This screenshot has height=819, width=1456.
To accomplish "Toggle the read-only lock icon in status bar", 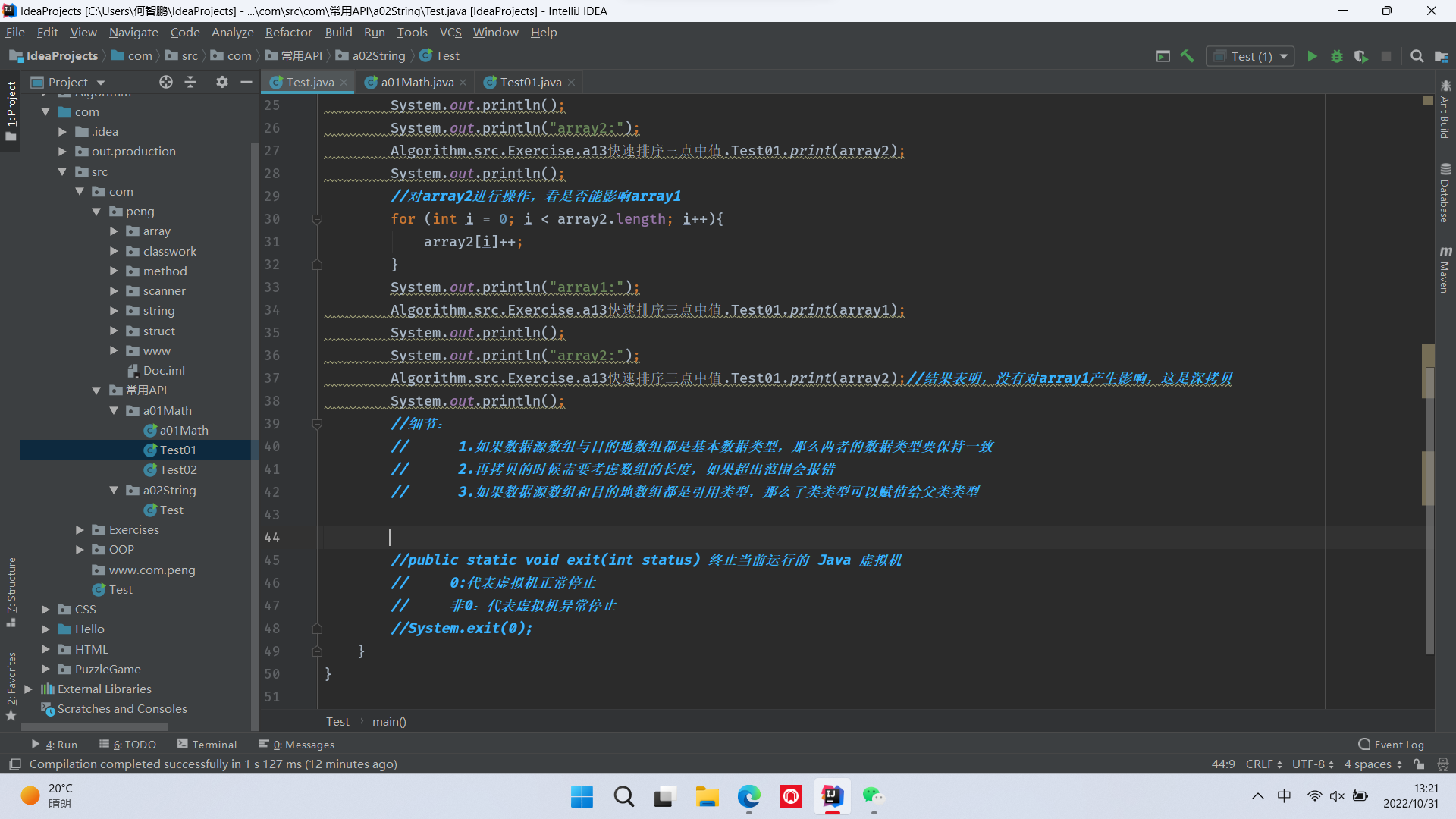I will pyautogui.click(x=1419, y=764).
